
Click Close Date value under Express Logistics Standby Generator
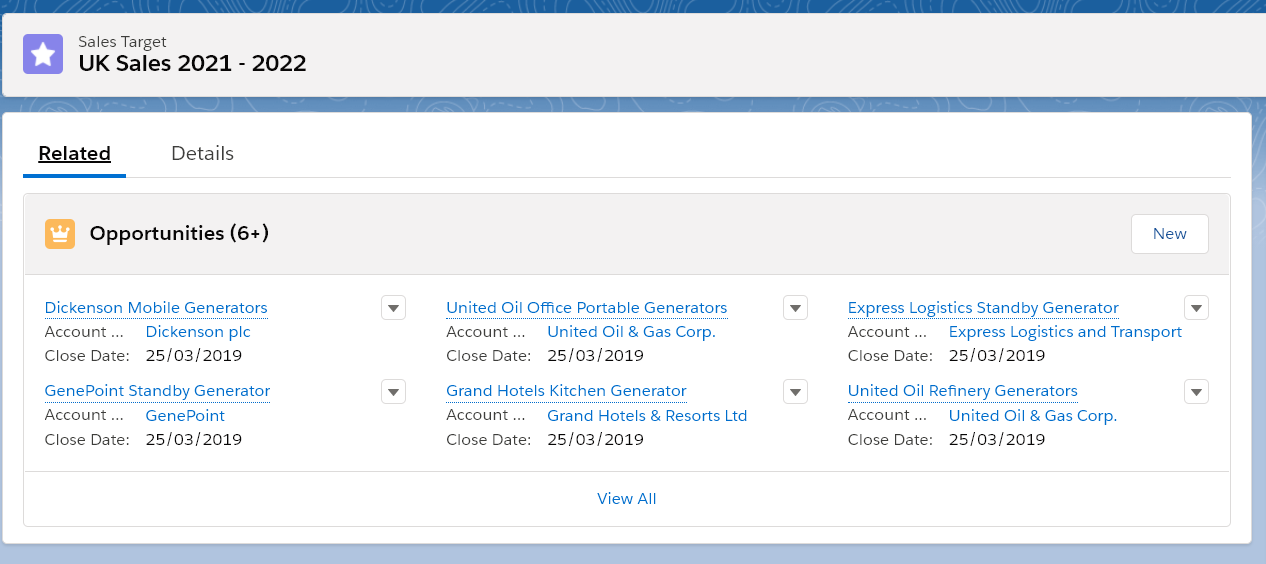(997, 356)
